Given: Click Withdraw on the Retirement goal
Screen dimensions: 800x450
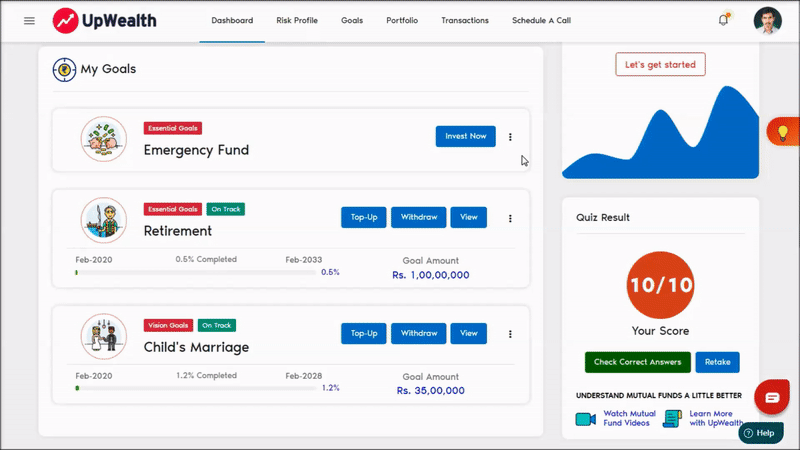Looking at the screenshot, I should (418, 218).
